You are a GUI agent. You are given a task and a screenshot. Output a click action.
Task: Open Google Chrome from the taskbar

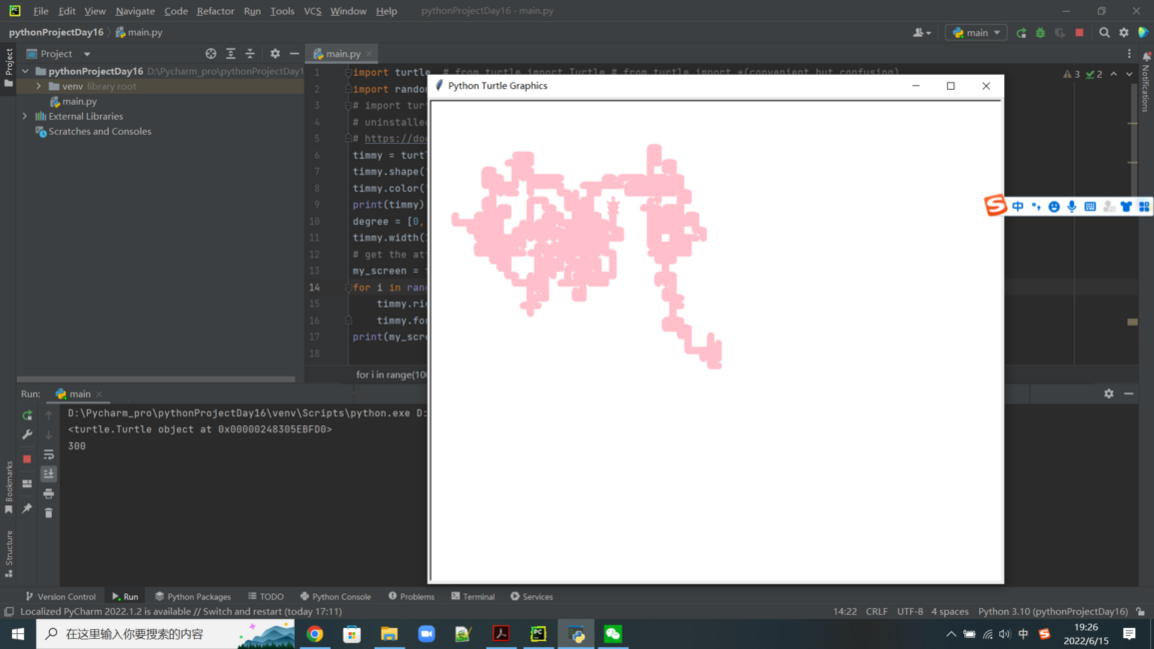click(x=315, y=634)
